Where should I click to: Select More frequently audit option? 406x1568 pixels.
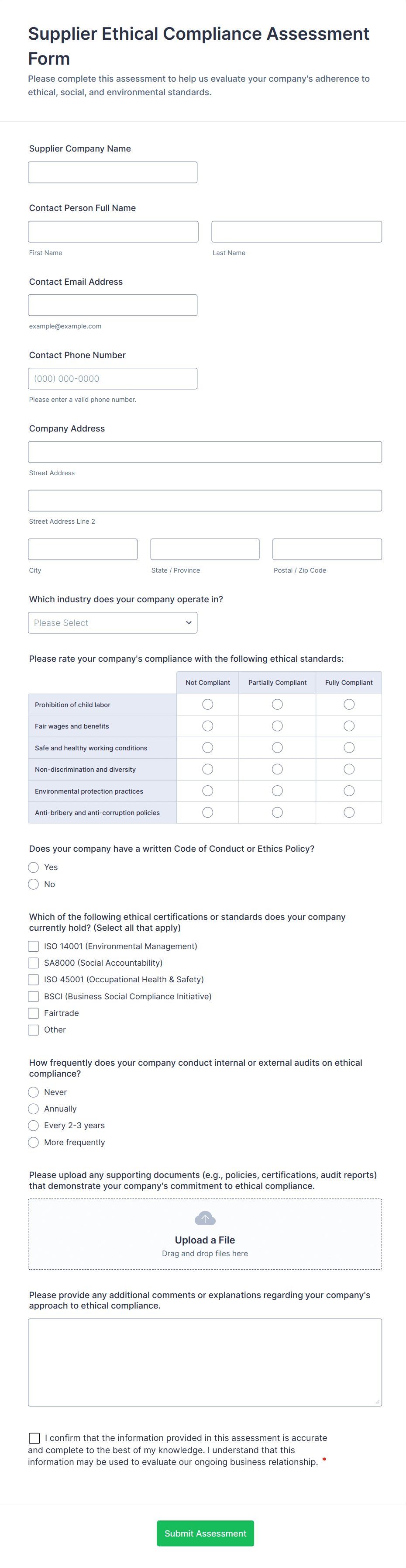[34, 1142]
